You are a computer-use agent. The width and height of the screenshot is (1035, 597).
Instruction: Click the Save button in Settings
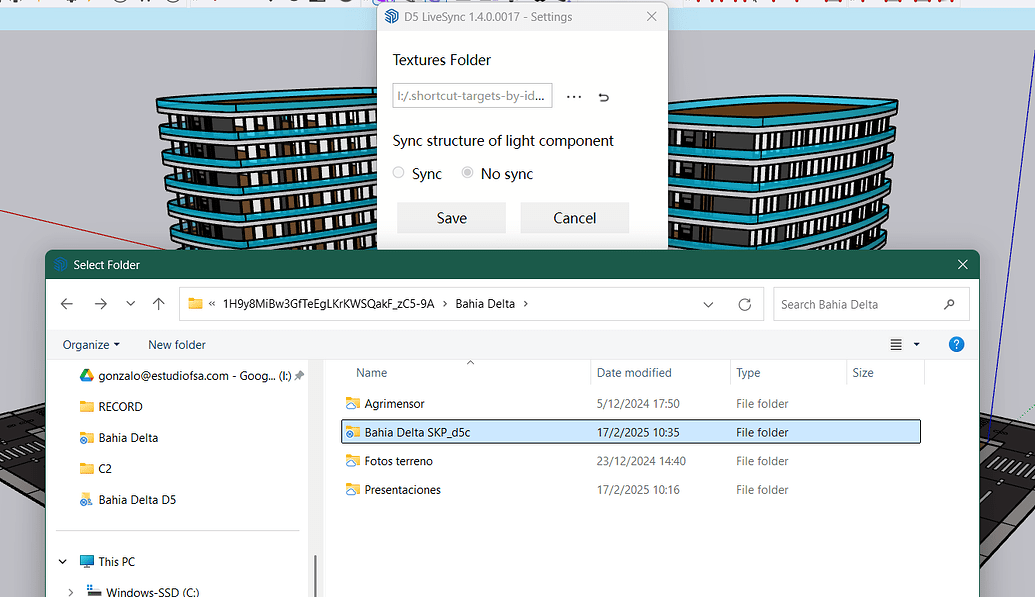pos(451,218)
